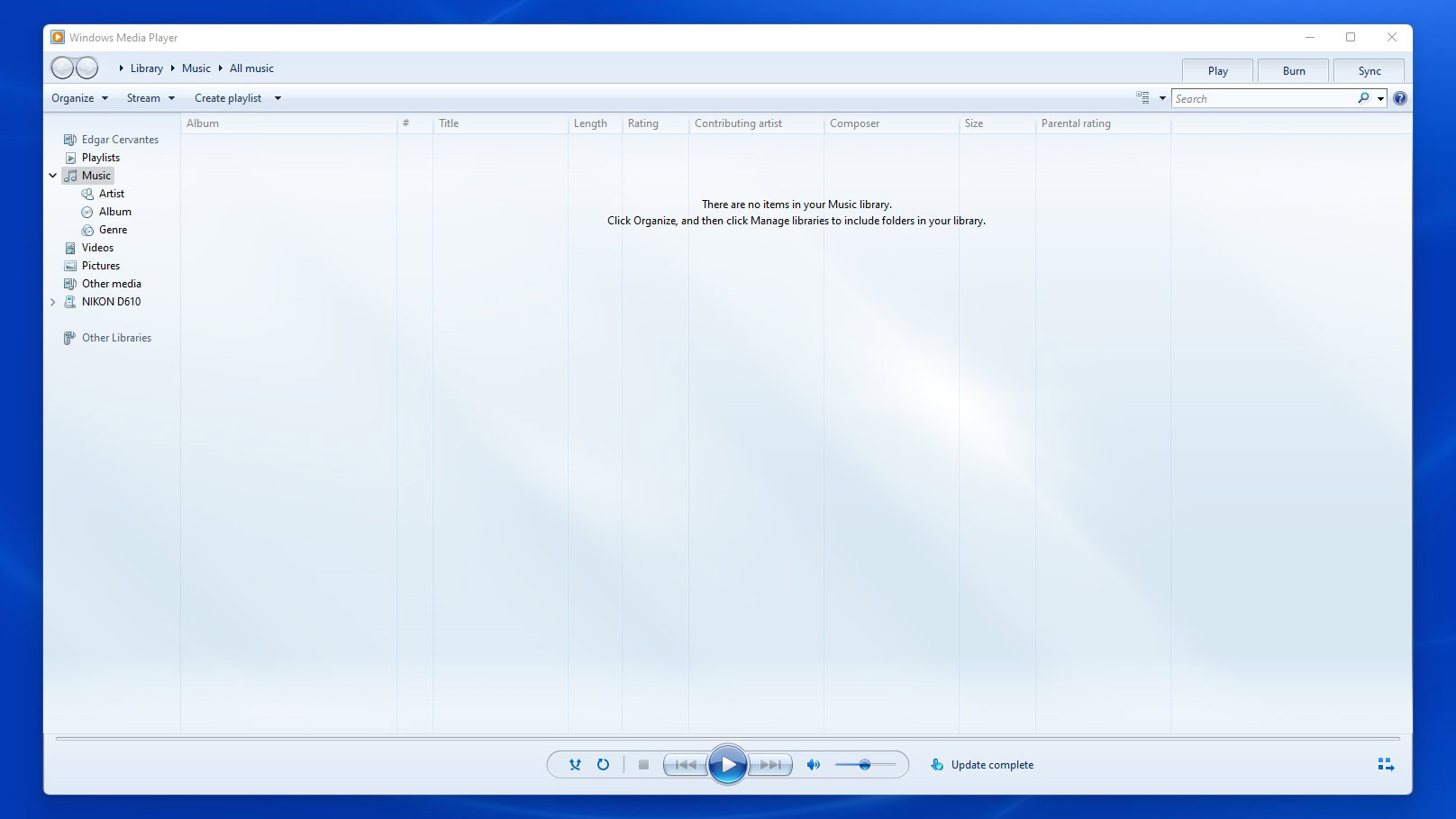Image resolution: width=1456 pixels, height=819 pixels.
Task: Toggle shuffle mode on
Action: click(575, 765)
